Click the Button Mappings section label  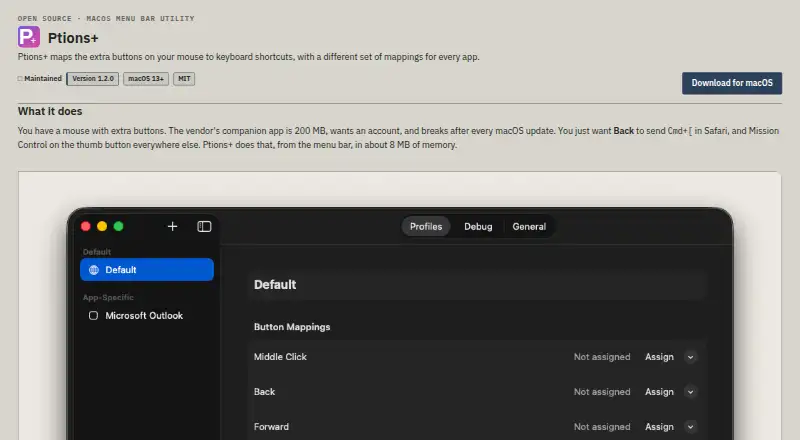pos(292,327)
